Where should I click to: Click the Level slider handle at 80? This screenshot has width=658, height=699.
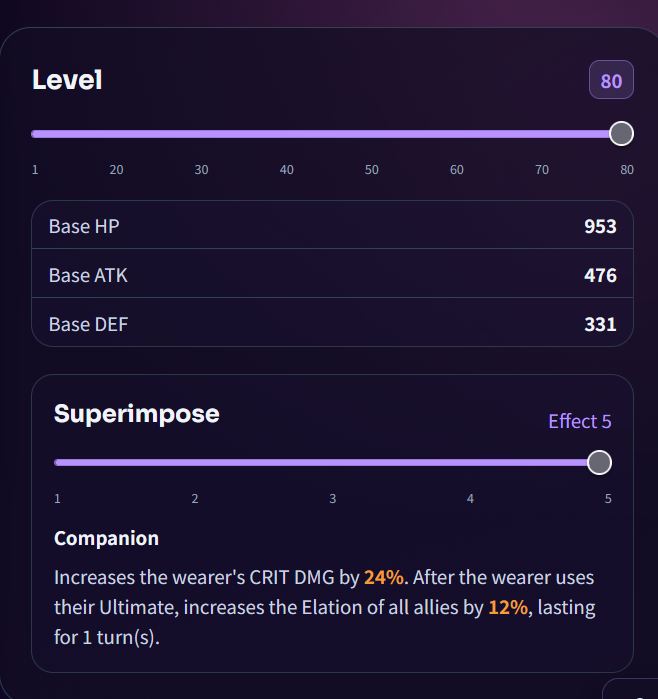pyautogui.click(x=621, y=134)
